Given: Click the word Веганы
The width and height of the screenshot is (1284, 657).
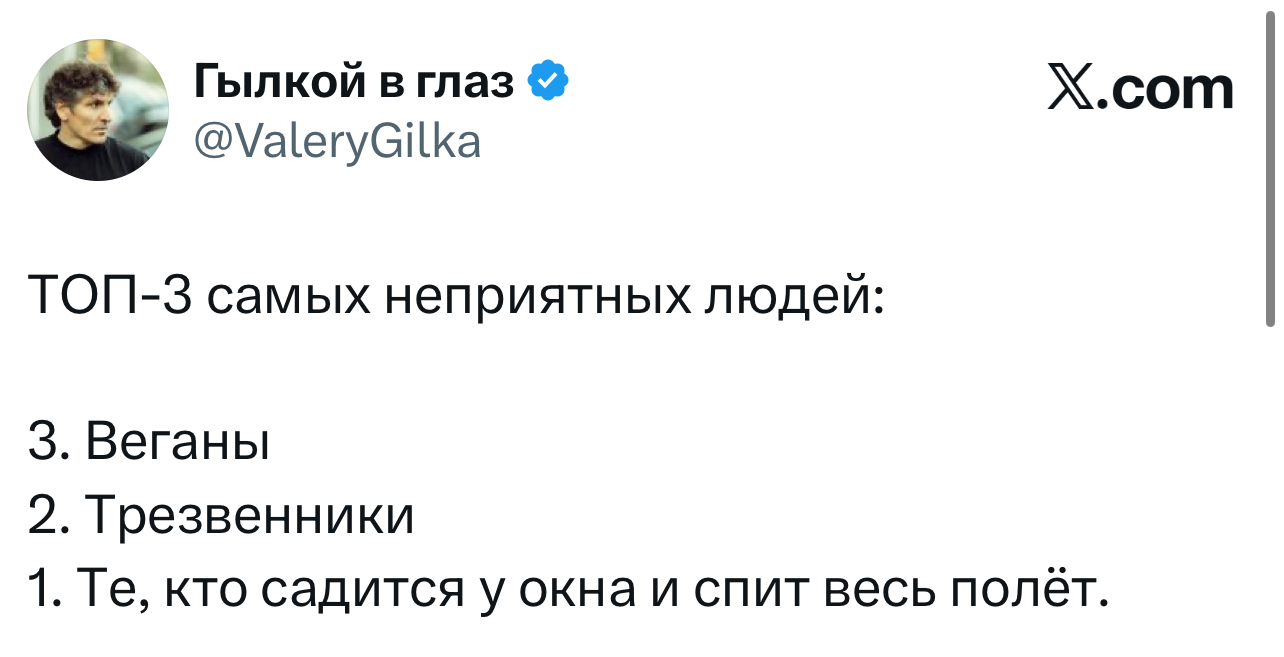Looking at the screenshot, I should tap(178, 442).
